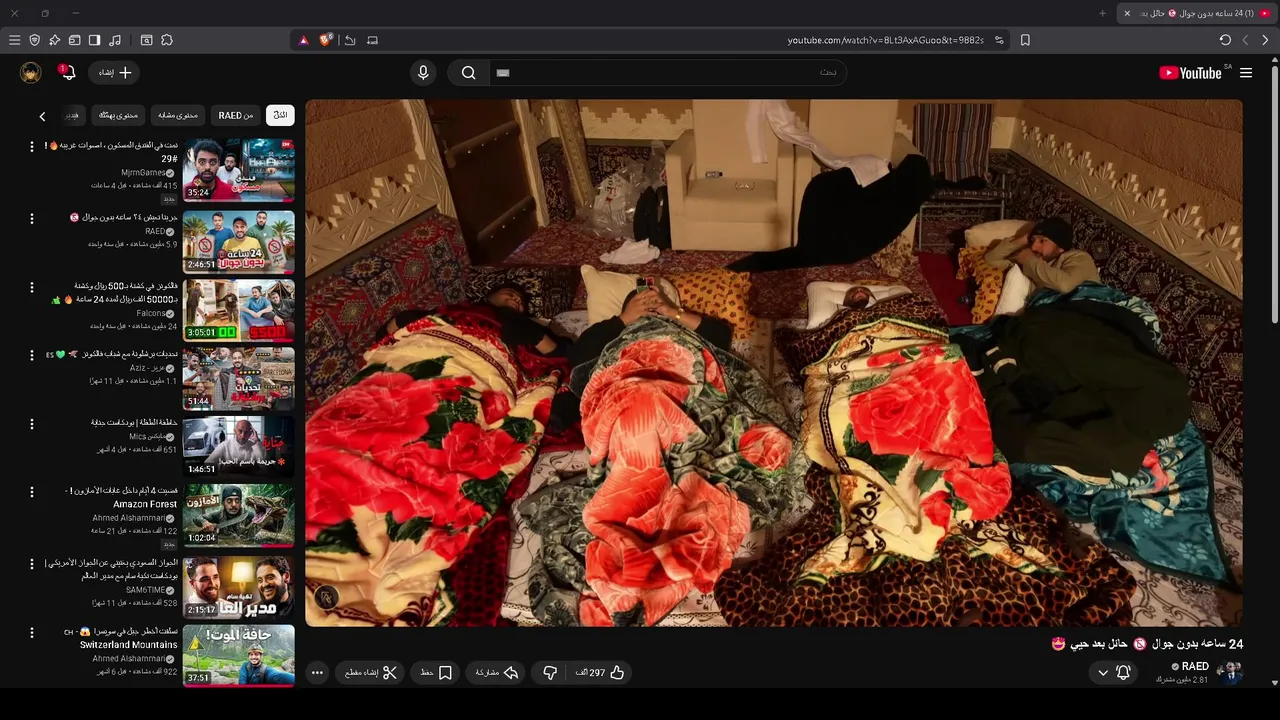Open a new browser tab with plus

1103,13
